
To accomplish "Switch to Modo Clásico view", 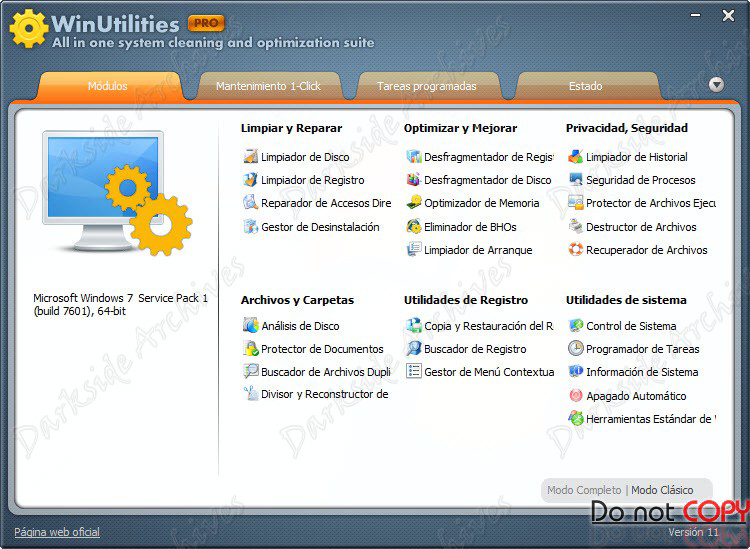I will click(x=662, y=490).
